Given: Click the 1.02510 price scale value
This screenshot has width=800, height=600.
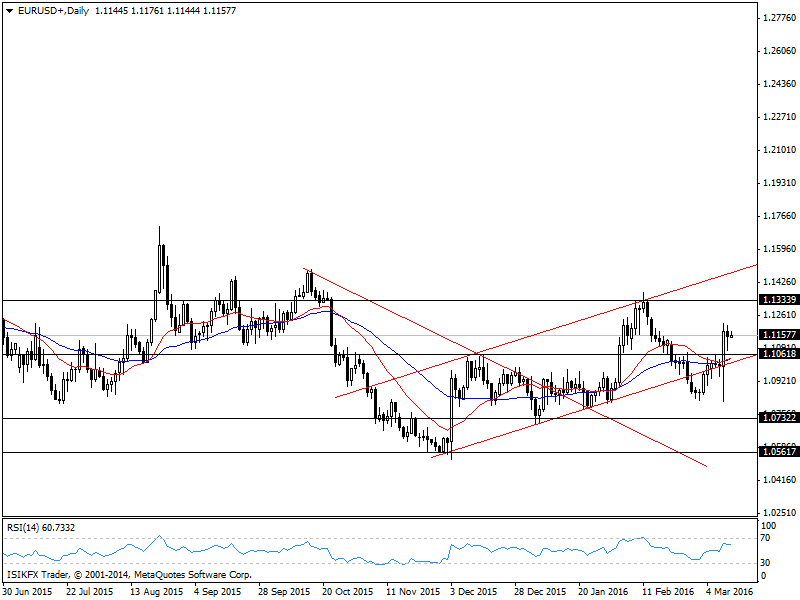Looking at the screenshot, I should coord(779,513).
